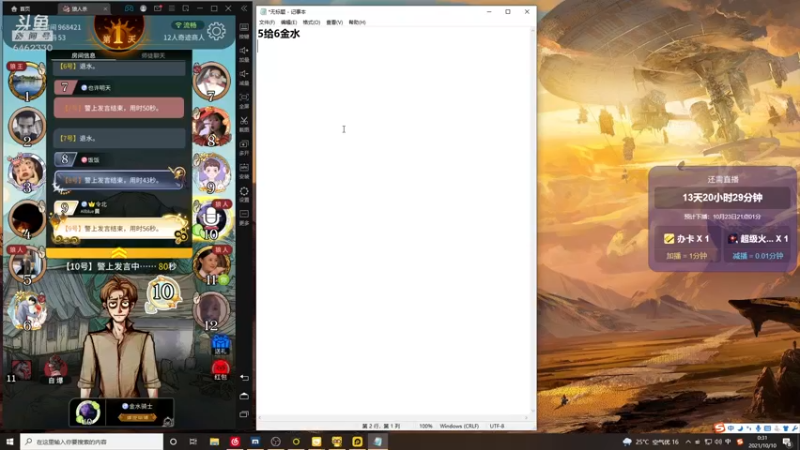
Task: Select player 7 avatar
Action: pos(211,81)
